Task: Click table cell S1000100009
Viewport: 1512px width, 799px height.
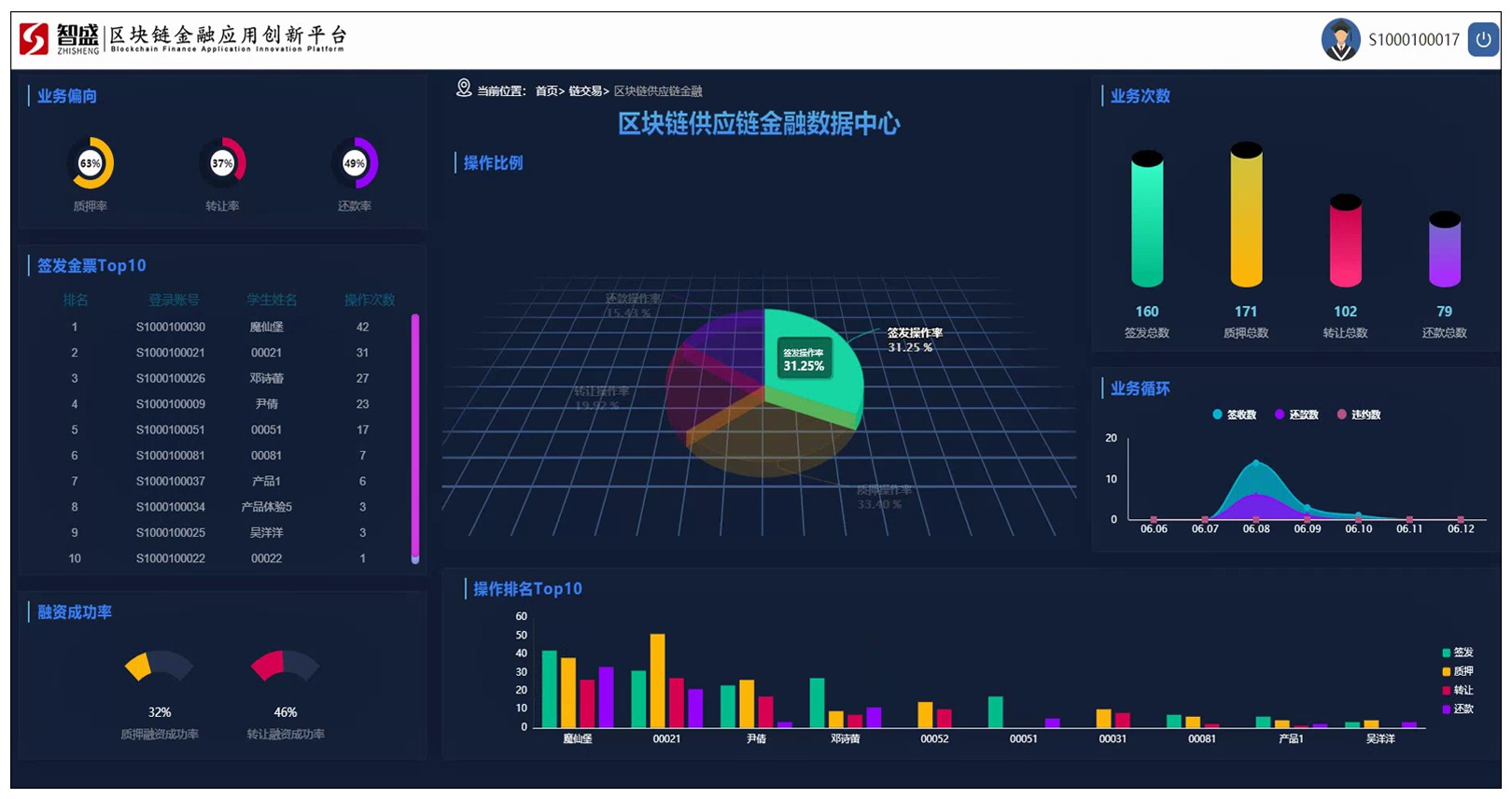Action: 171,404
